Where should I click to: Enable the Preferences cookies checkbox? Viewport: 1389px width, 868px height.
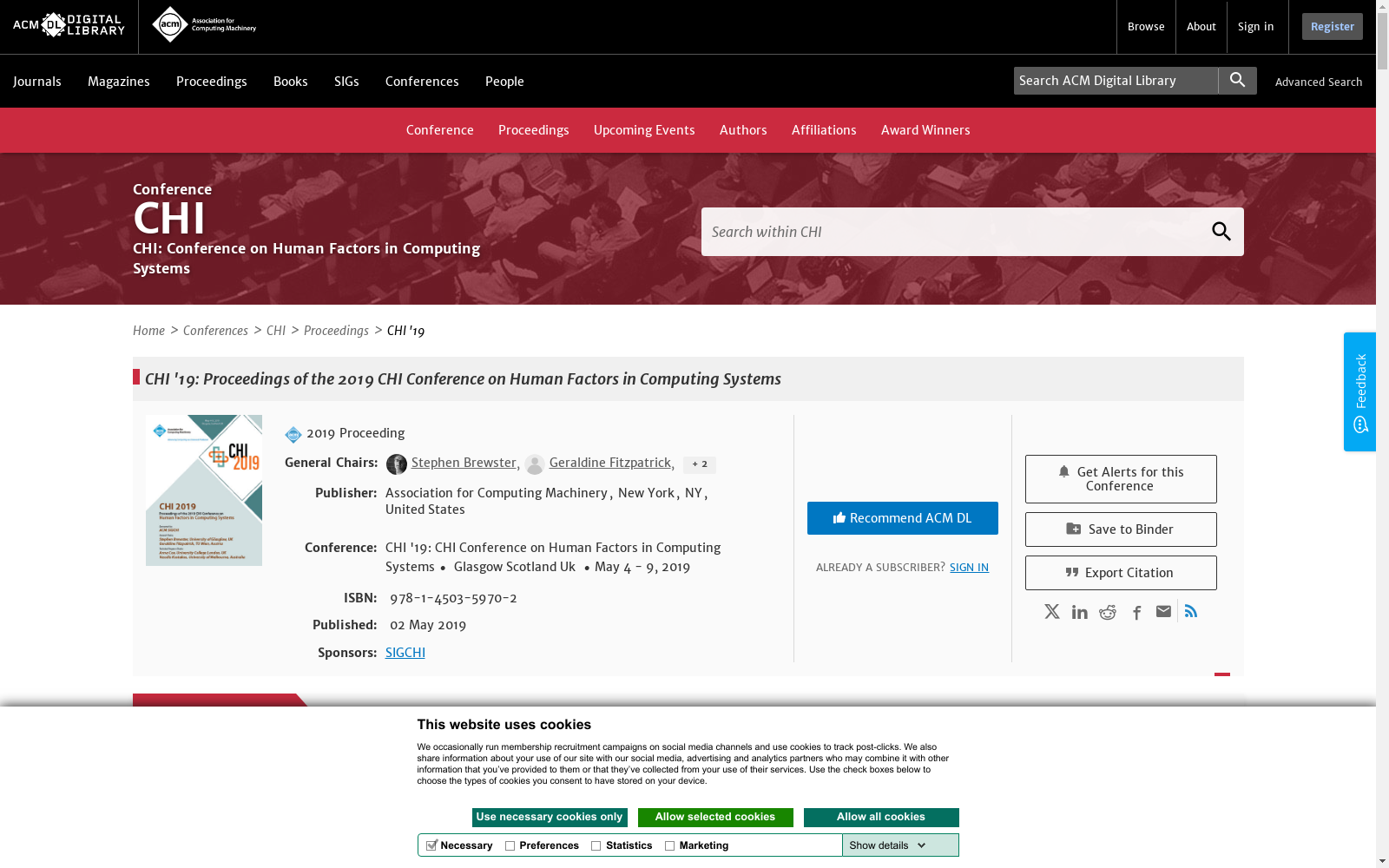510,845
